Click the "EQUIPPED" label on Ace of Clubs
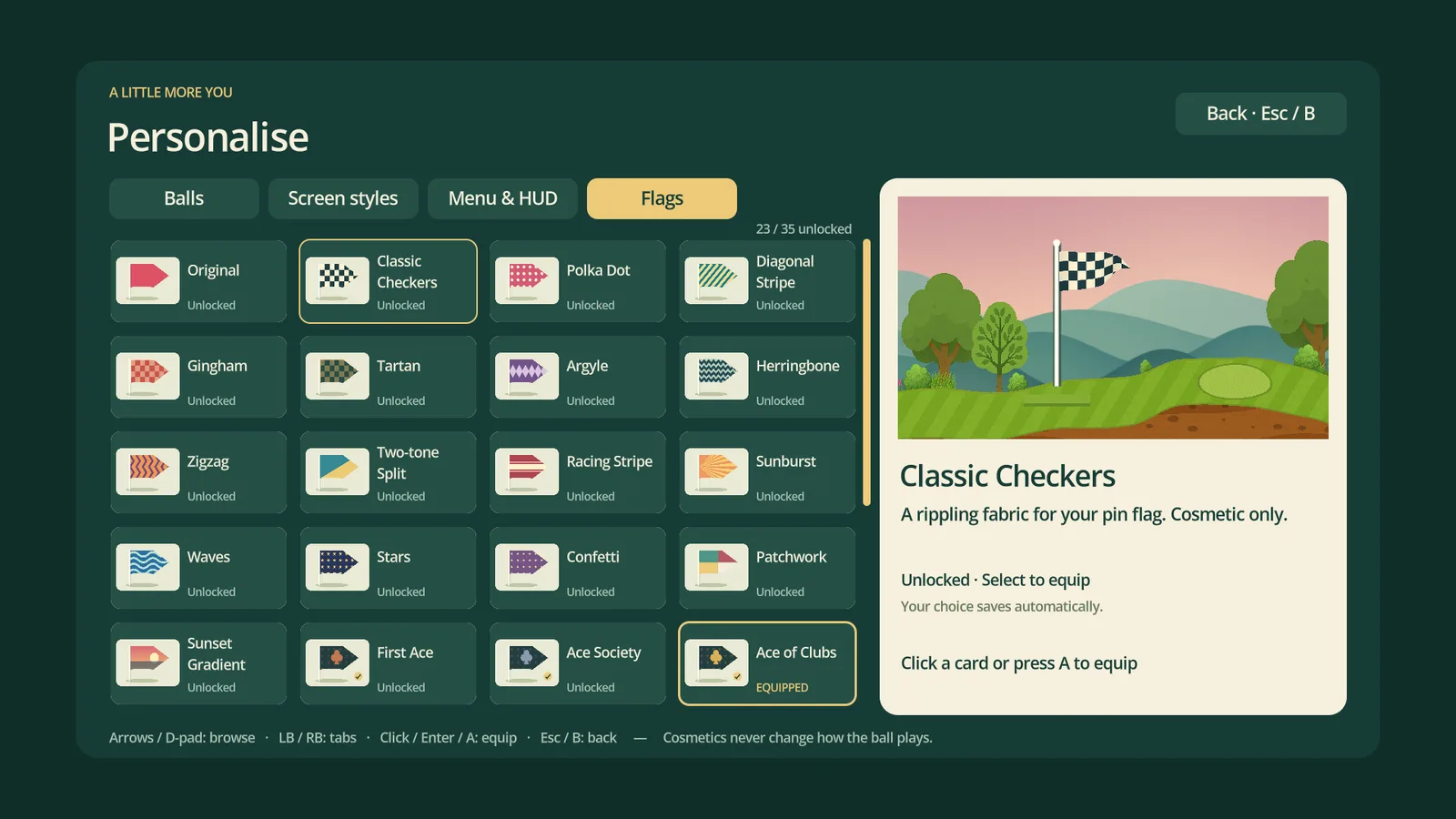The width and height of the screenshot is (1456, 819). tap(782, 688)
